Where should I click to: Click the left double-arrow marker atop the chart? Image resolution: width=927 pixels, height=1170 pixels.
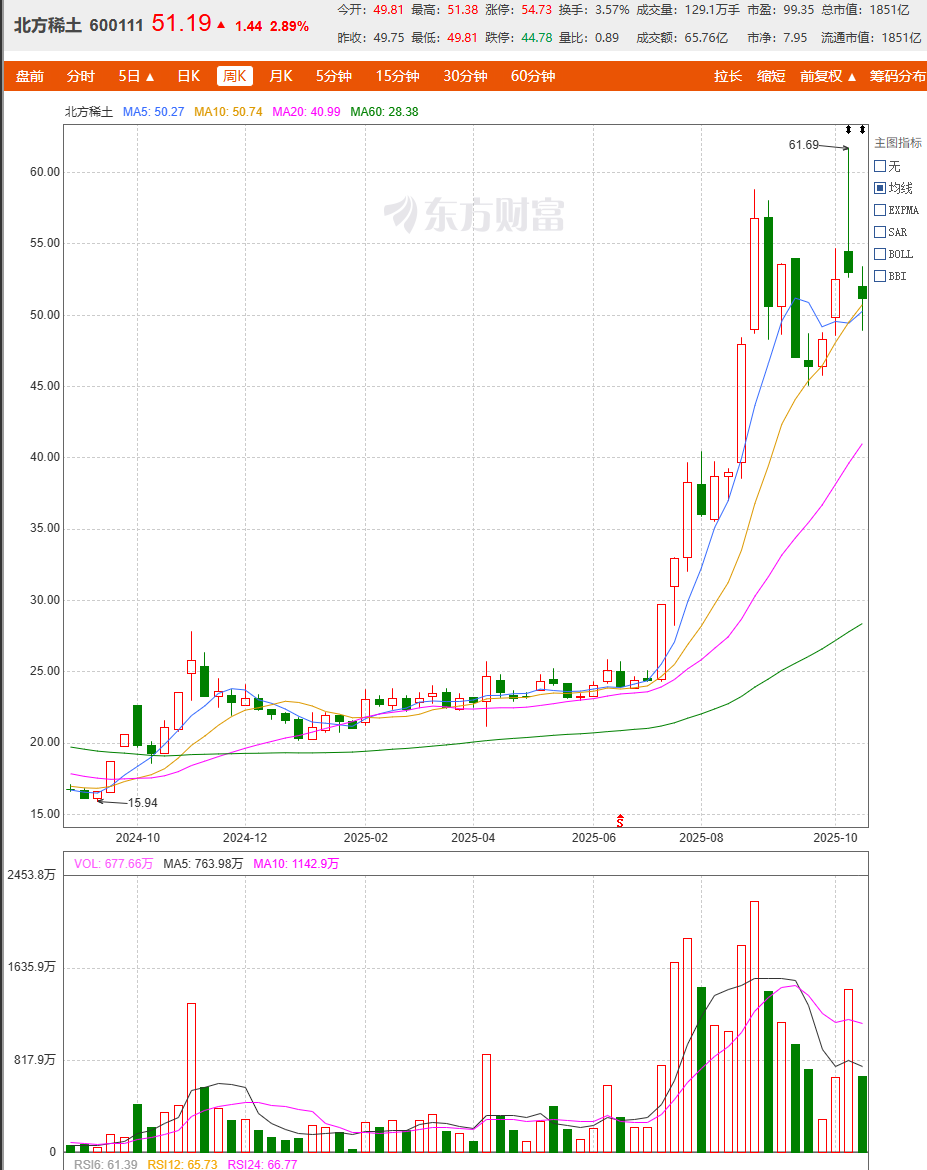click(848, 130)
